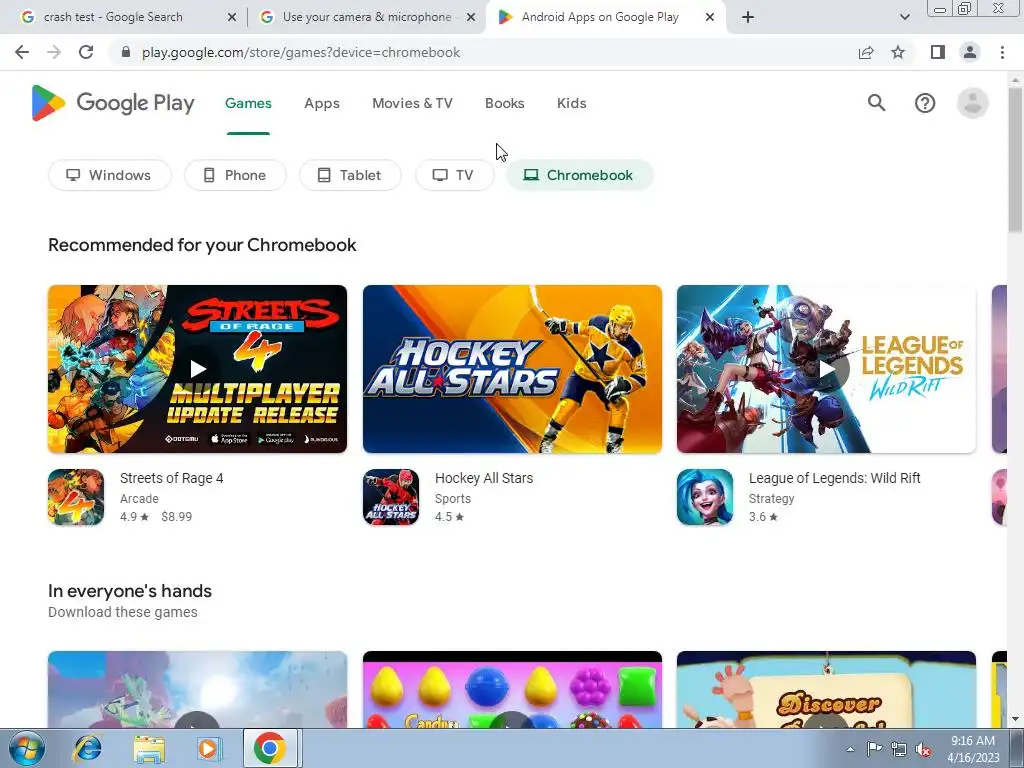Image resolution: width=1024 pixels, height=768 pixels.
Task: Select the Windows device filter chip
Action: tap(110, 175)
